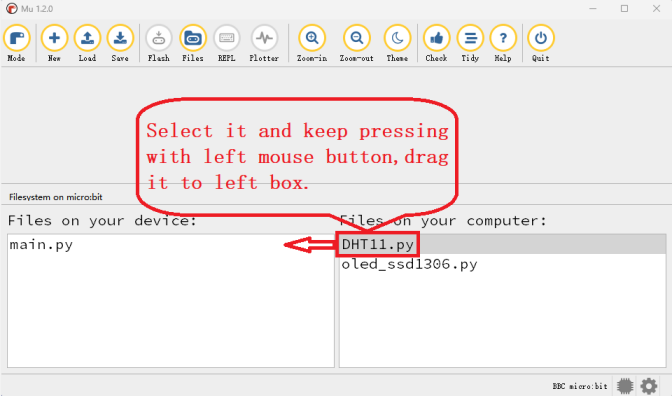Open Help from the toolbar

pyautogui.click(x=503, y=43)
